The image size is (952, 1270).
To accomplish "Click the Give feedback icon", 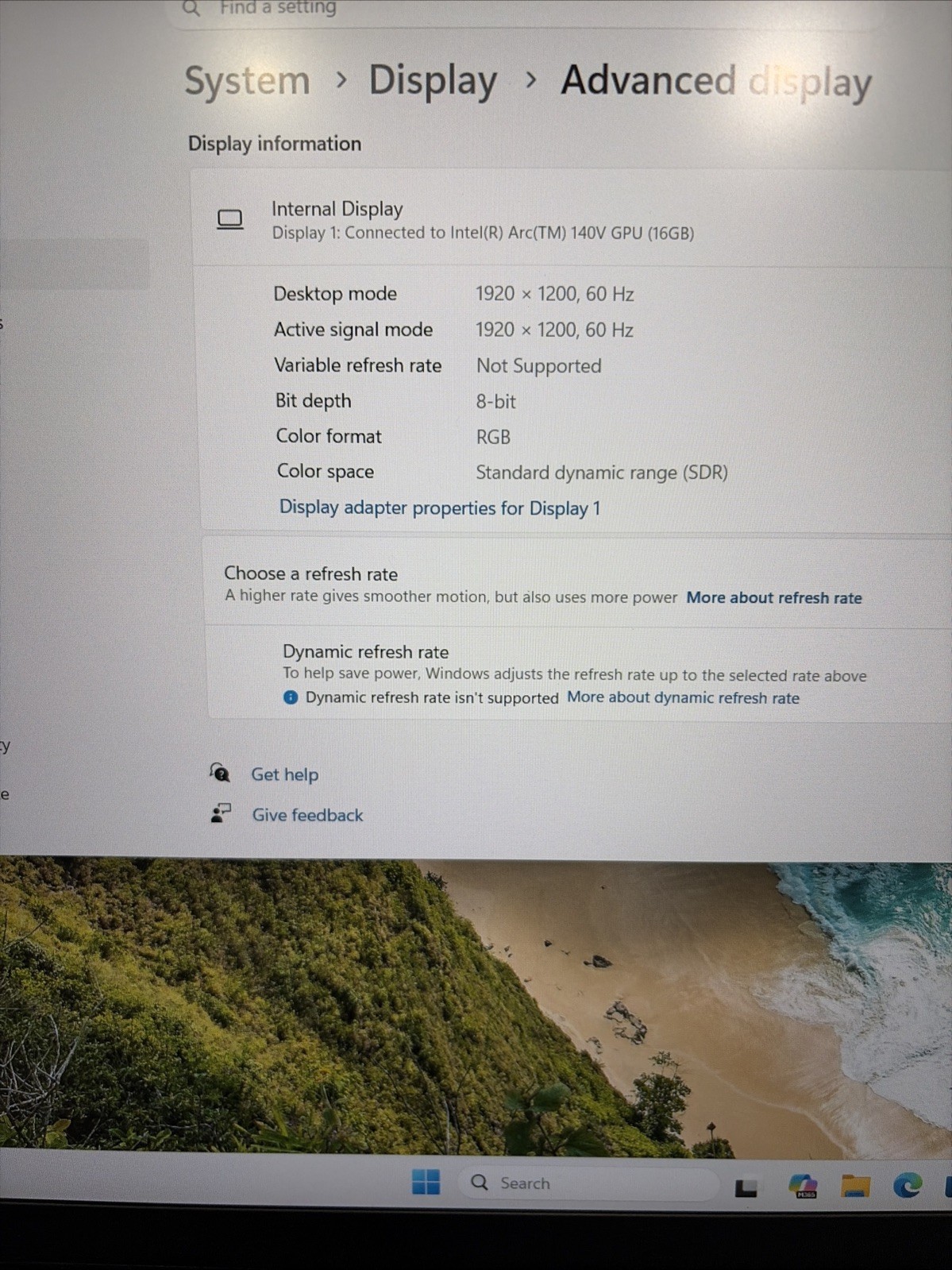I will pyautogui.click(x=221, y=813).
